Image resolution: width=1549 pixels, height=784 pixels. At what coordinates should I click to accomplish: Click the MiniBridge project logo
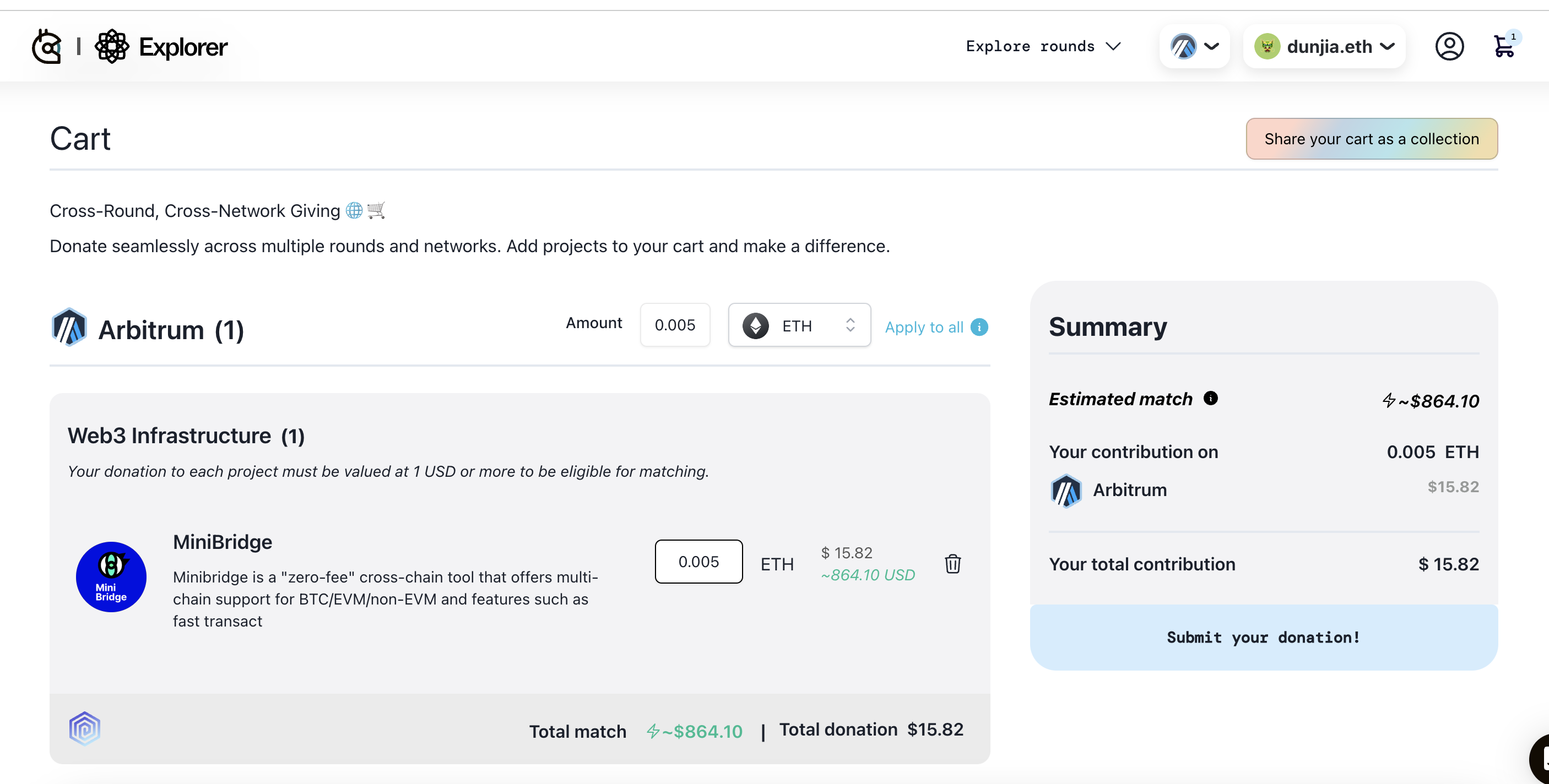(x=111, y=576)
